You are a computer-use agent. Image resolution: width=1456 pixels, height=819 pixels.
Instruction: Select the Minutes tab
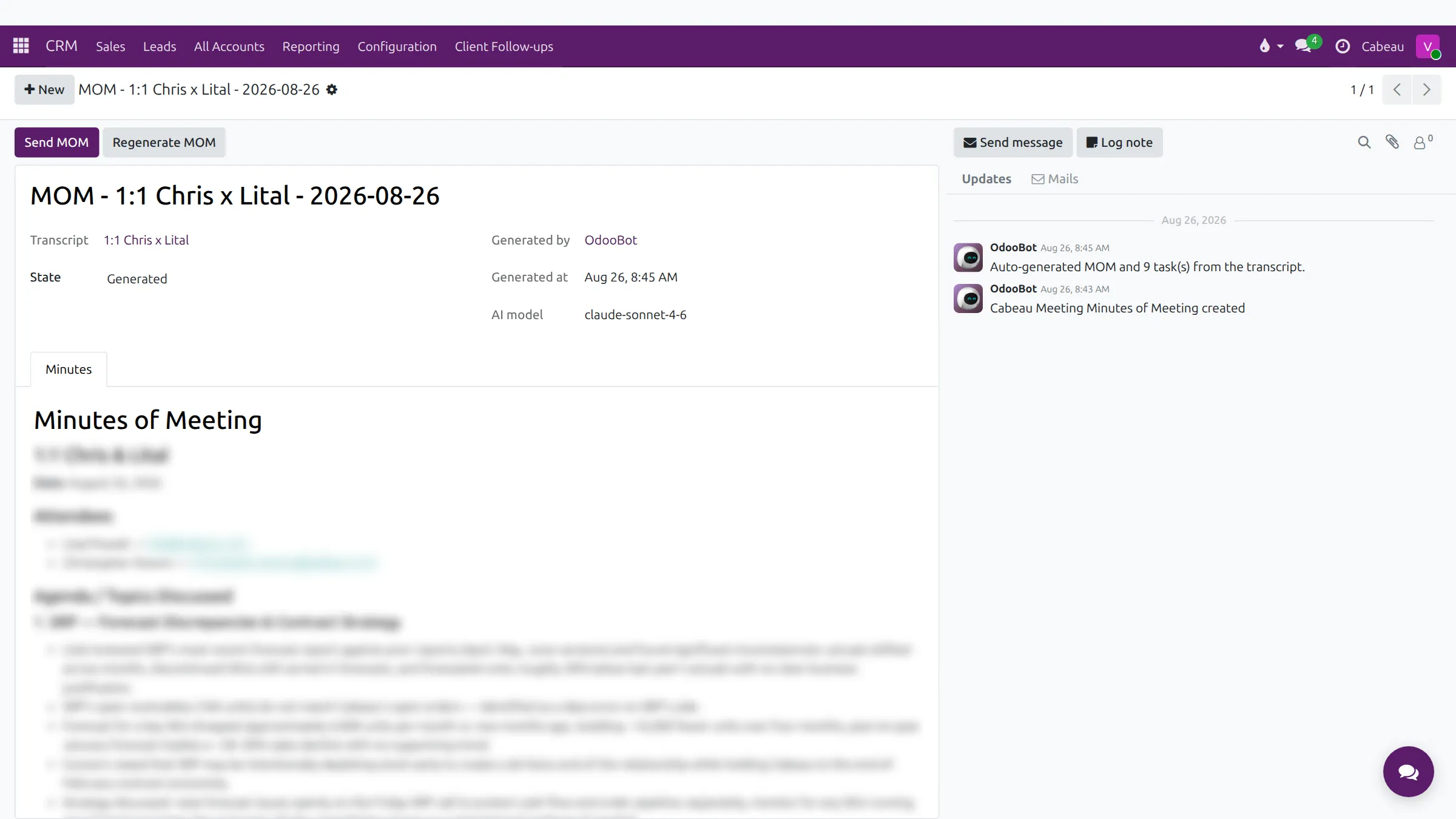pyautogui.click(x=69, y=369)
